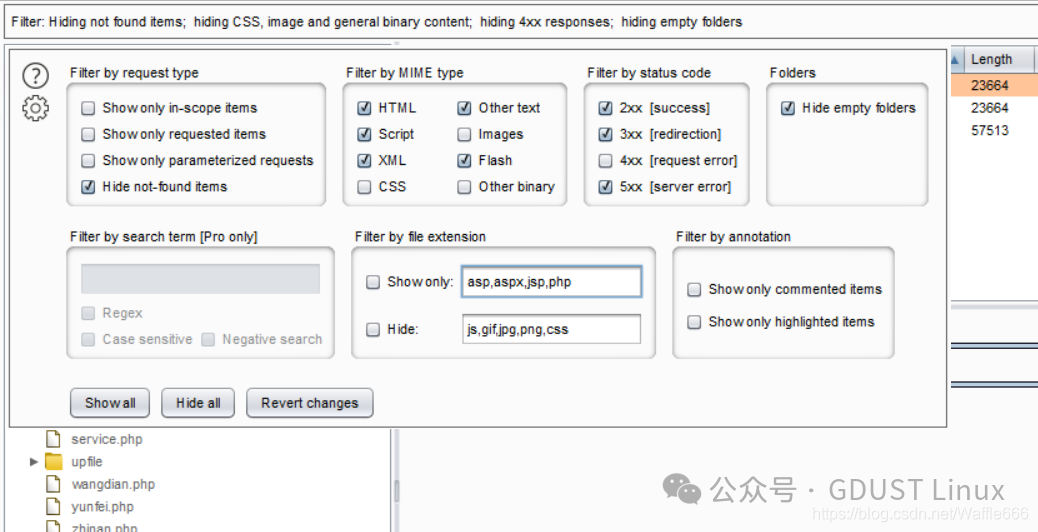1038x532 pixels.
Task: Open the filter settings gear icon
Action: pos(35,108)
